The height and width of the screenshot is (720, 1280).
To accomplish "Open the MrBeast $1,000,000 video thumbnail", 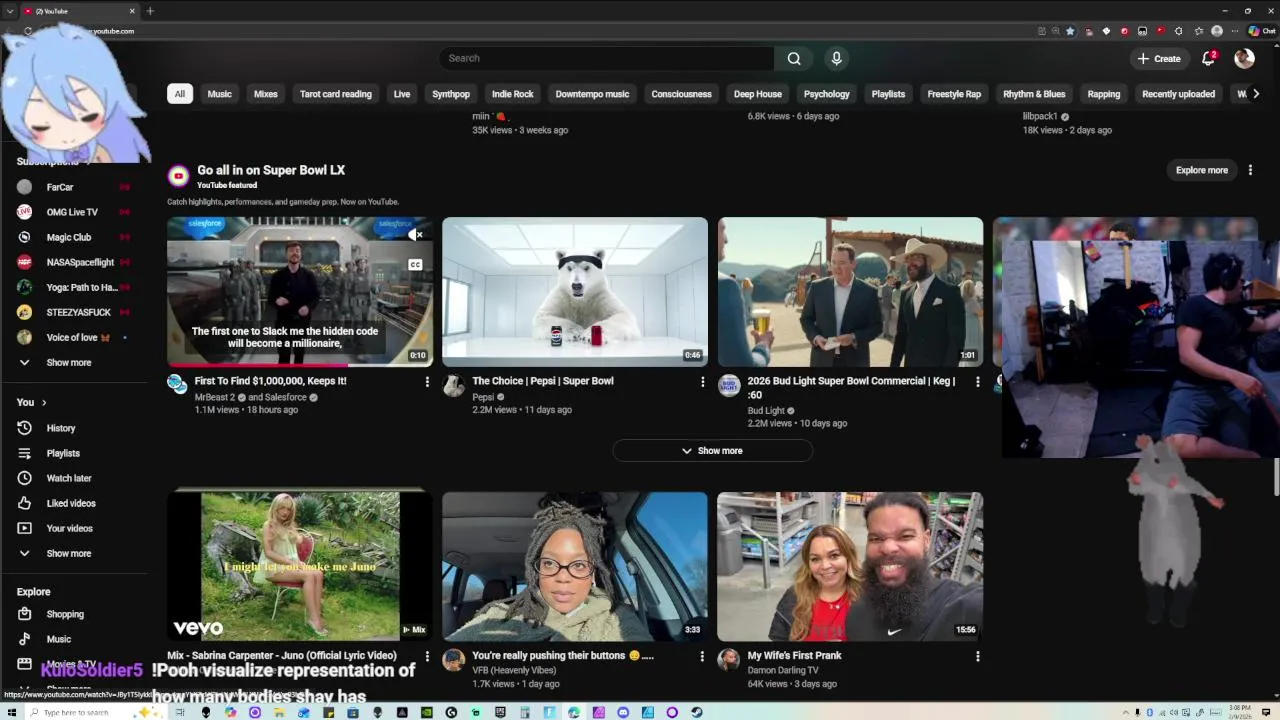I will point(300,291).
